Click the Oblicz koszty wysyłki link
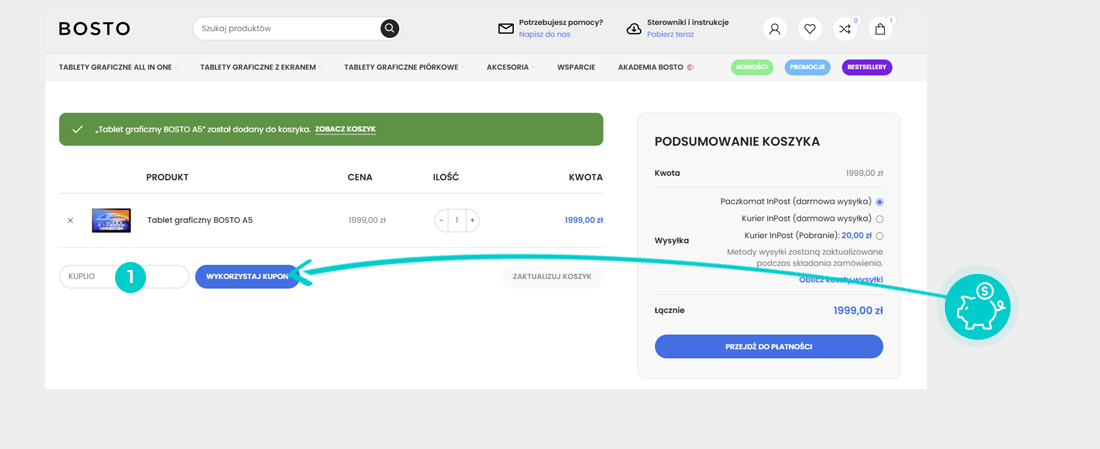The width and height of the screenshot is (1100, 449). (841, 279)
